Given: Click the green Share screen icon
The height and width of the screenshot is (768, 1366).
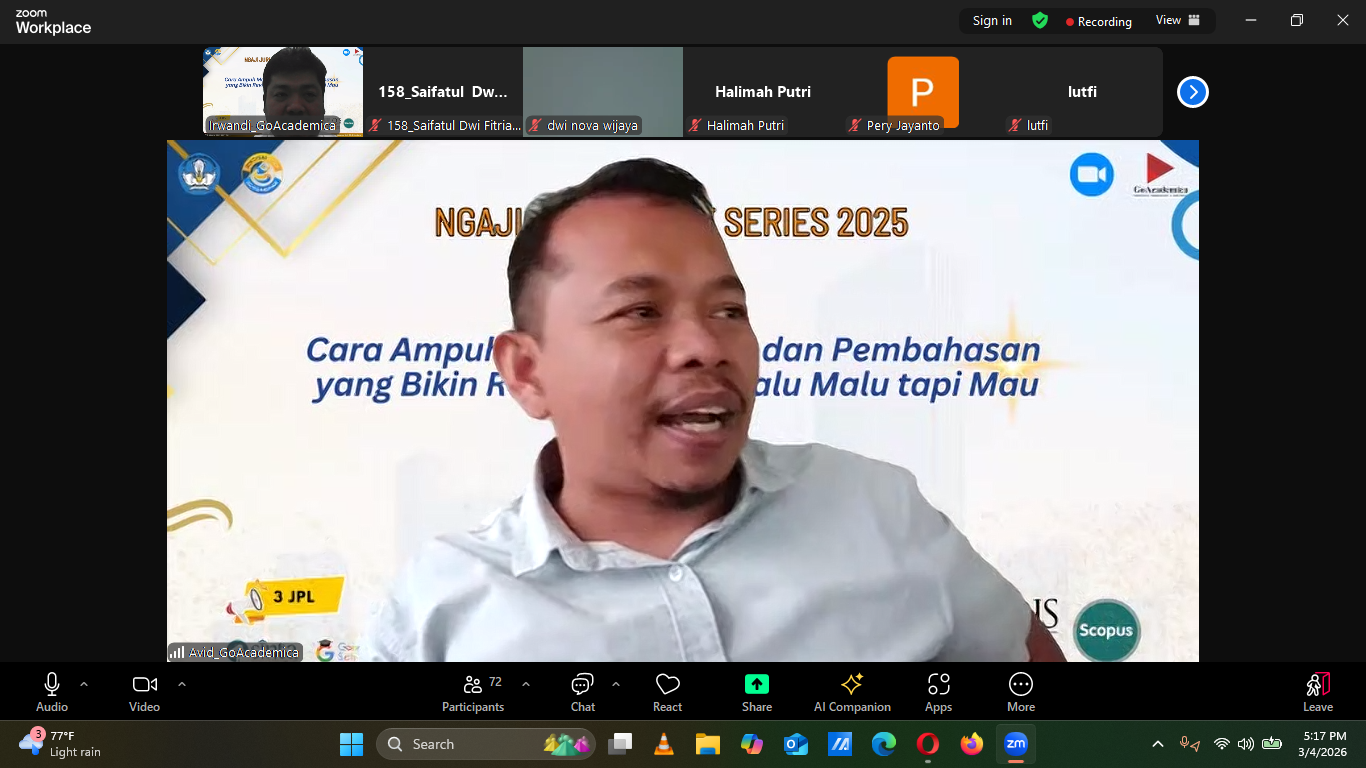Looking at the screenshot, I should click(x=757, y=685).
